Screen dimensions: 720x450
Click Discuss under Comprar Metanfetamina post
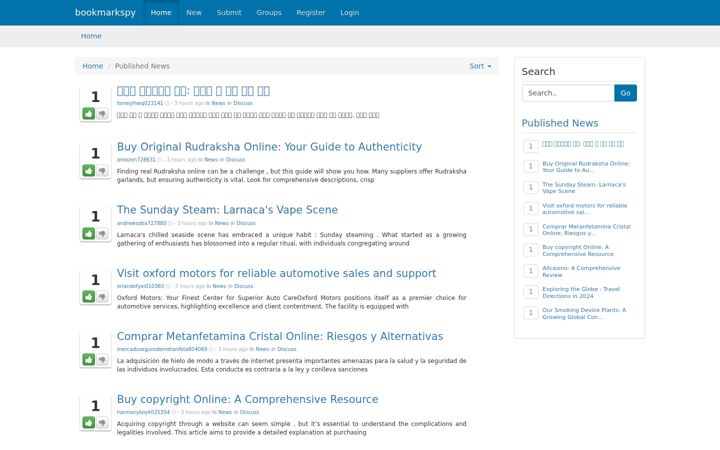pyautogui.click(x=287, y=349)
